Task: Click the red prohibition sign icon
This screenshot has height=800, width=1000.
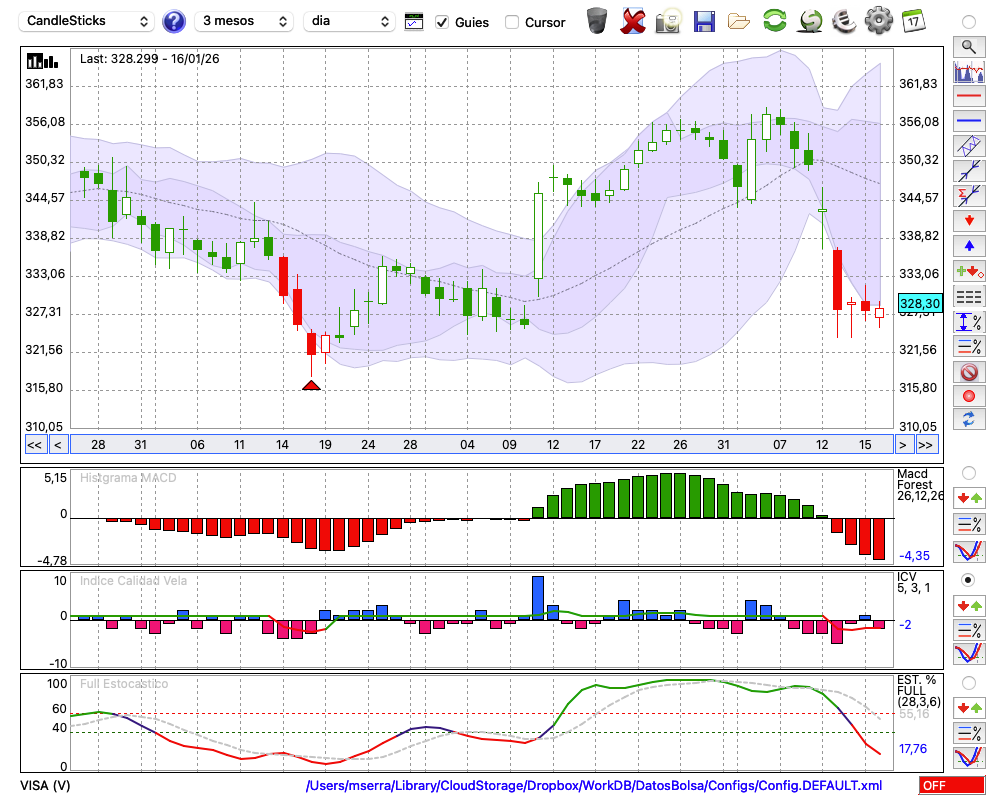Action: (968, 371)
